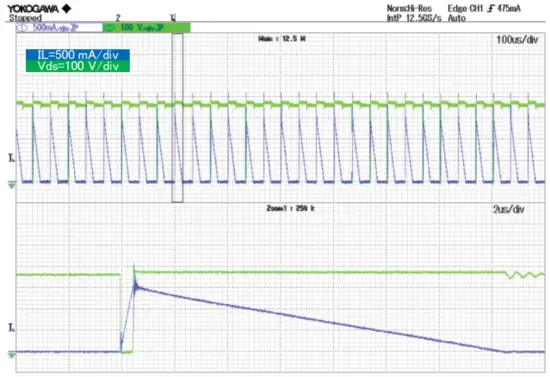Click the YOKOGAWA diamond logo
This screenshot has height=377, width=550.
[x=67, y=8]
